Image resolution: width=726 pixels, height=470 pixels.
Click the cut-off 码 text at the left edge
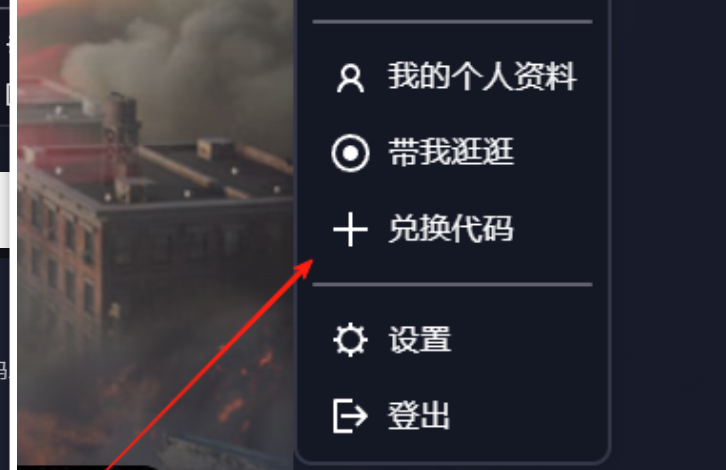click(x=3, y=370)
